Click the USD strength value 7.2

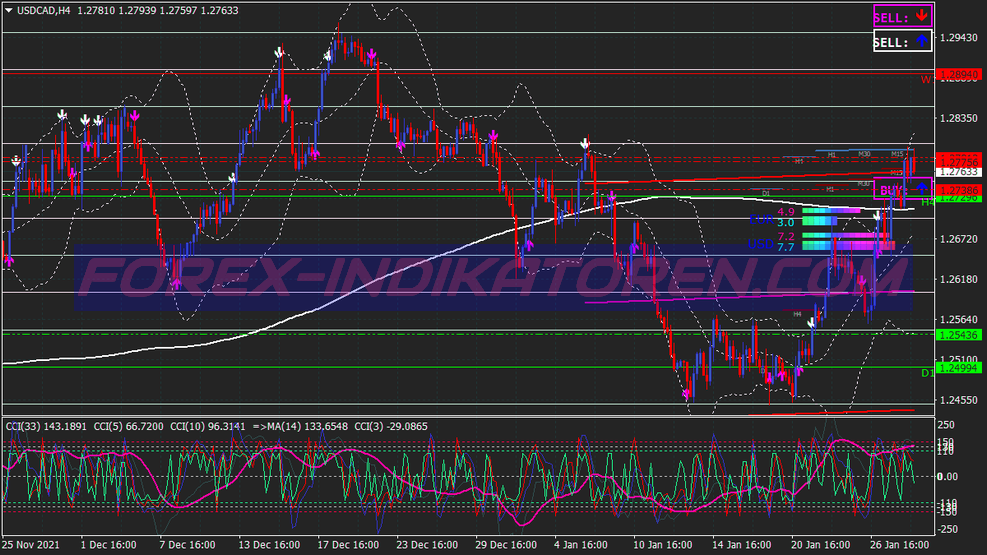click(x=786, y=237)
